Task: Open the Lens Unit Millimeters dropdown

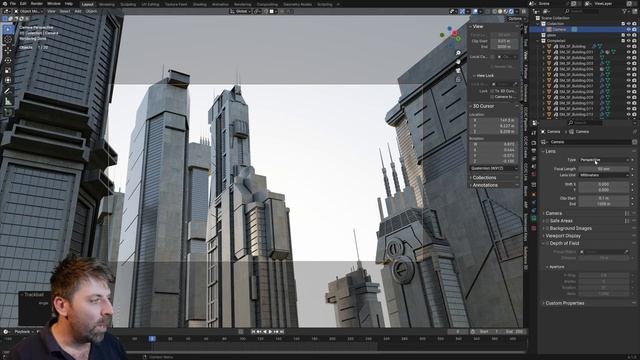Action: click(x=604, y=175)
